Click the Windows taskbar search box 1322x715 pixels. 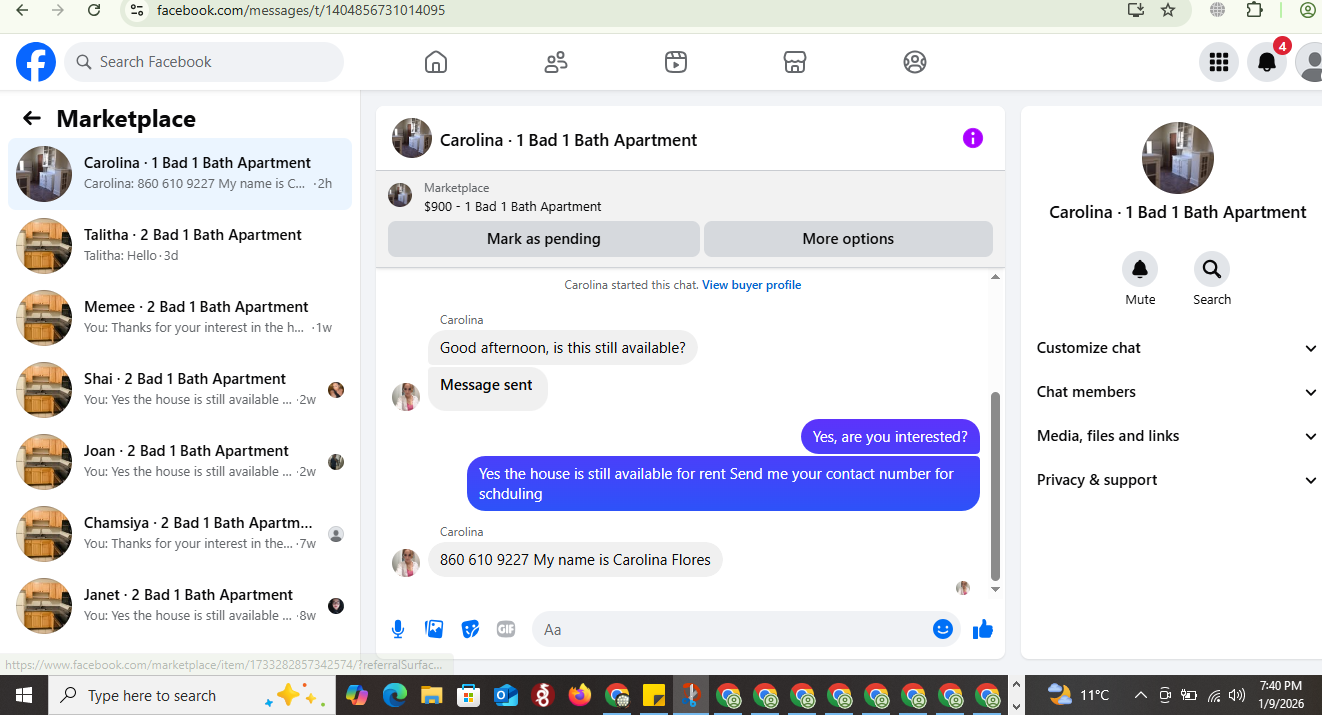tap(190, 695)
